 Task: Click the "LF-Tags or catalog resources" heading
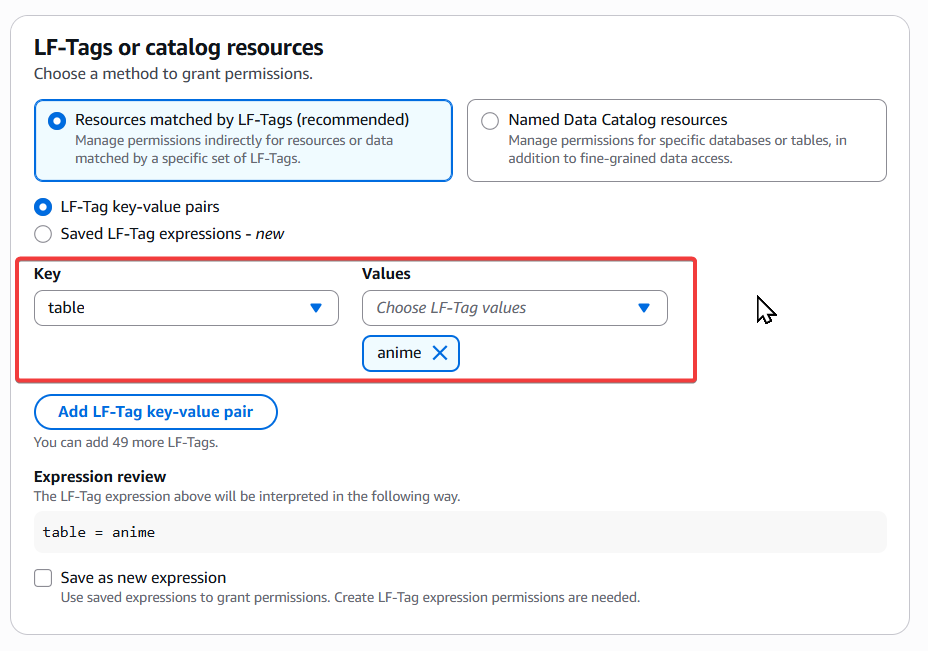(x=179, y=47)
